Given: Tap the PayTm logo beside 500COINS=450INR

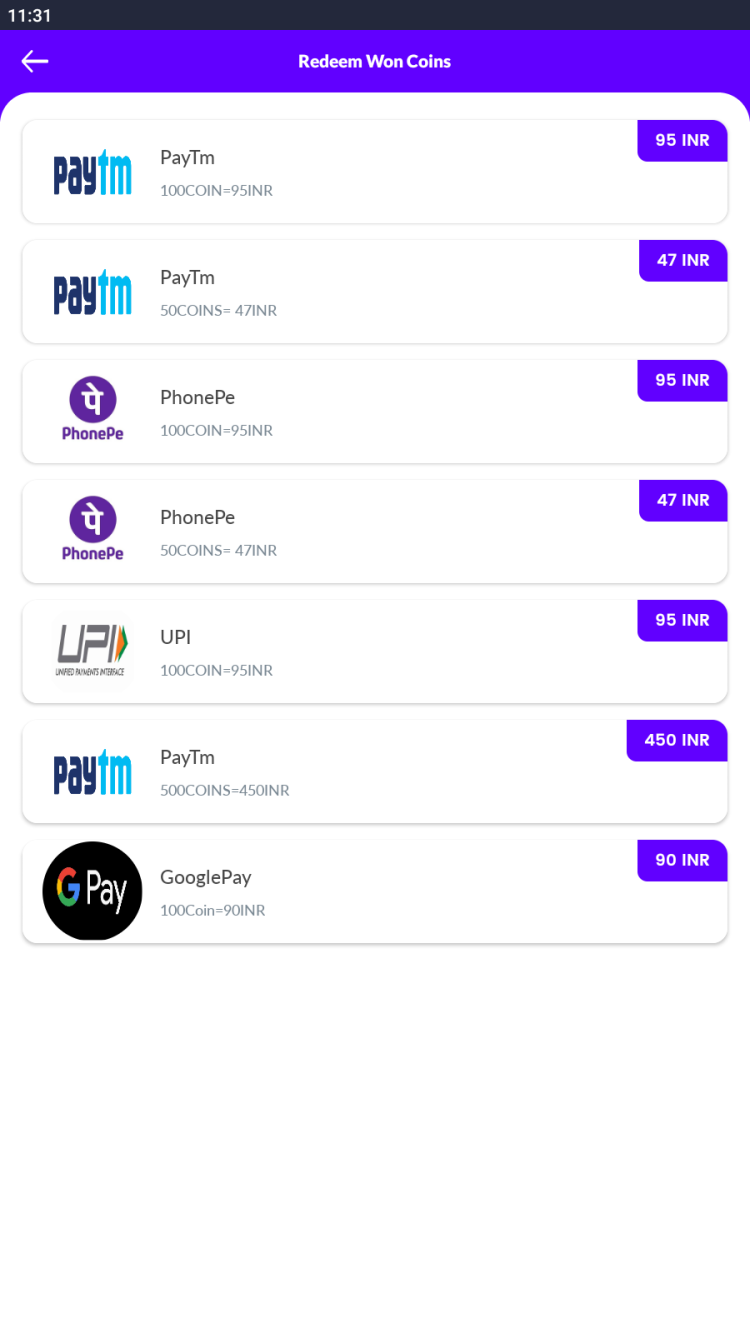Looking at the screenshot, I should coord(92,772).
